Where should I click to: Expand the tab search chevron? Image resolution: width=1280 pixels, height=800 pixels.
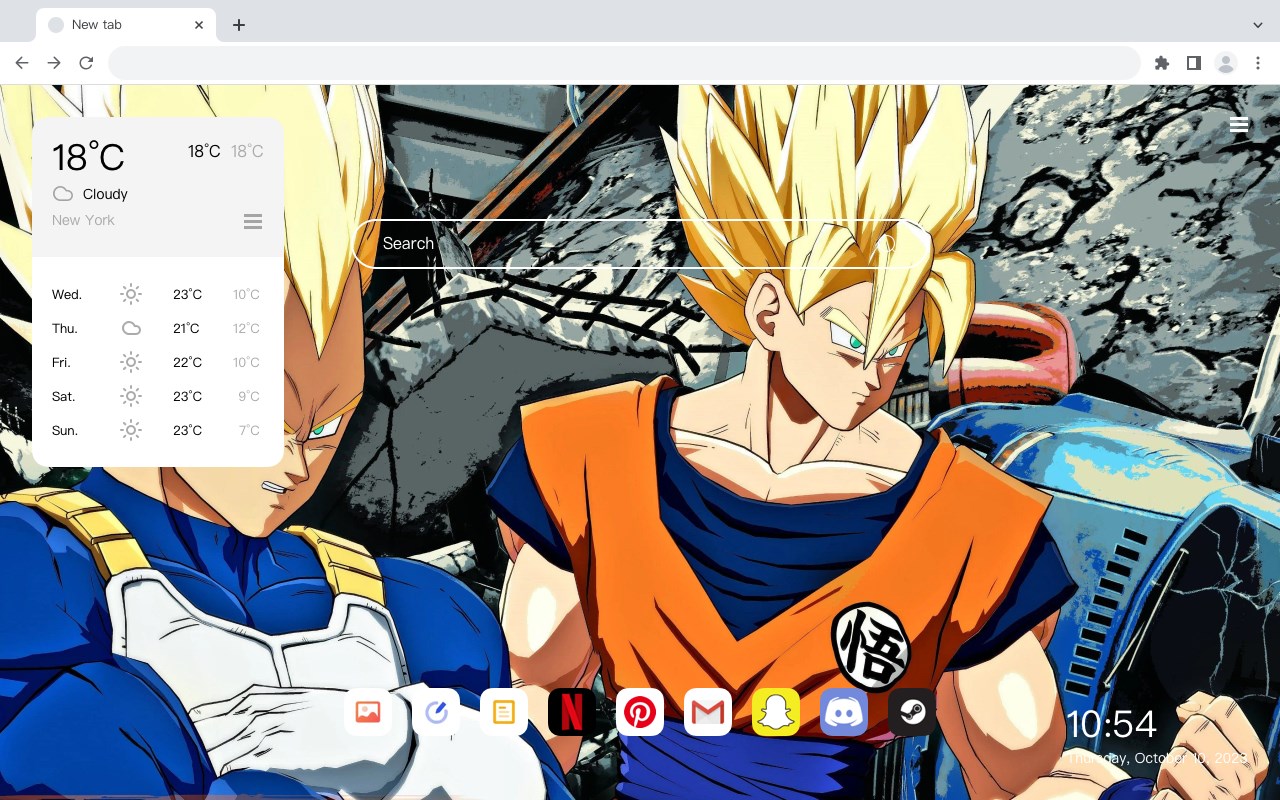pos(1257,25)
